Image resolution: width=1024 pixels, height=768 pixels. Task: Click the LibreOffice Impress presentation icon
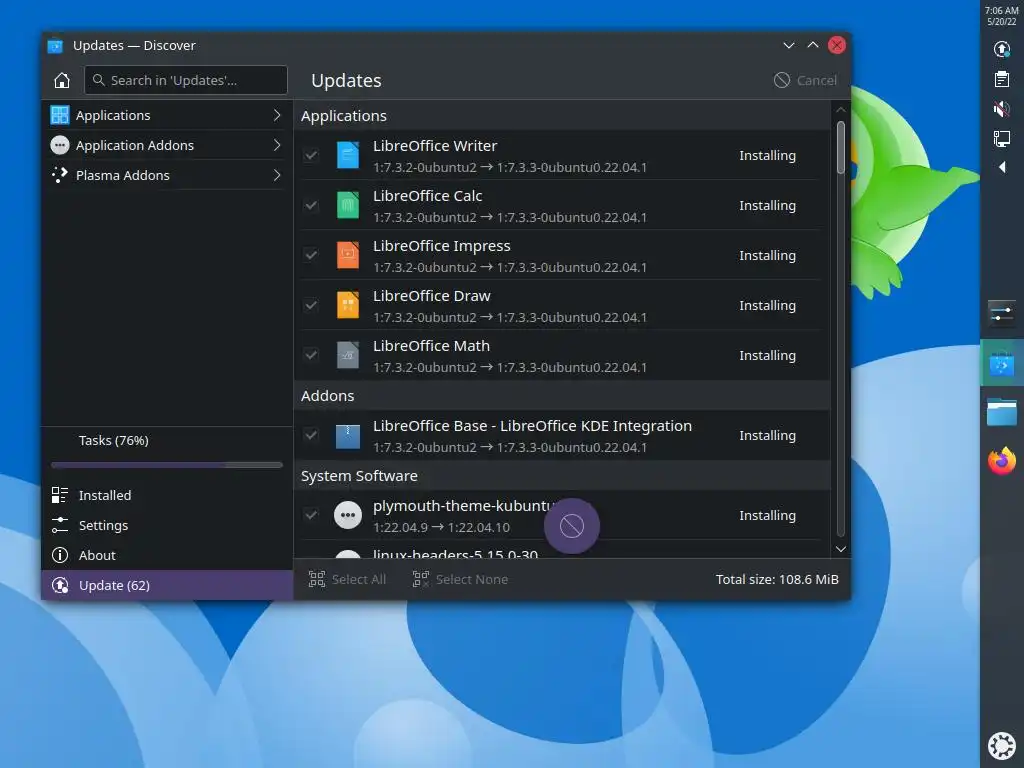tap(347, 255)
